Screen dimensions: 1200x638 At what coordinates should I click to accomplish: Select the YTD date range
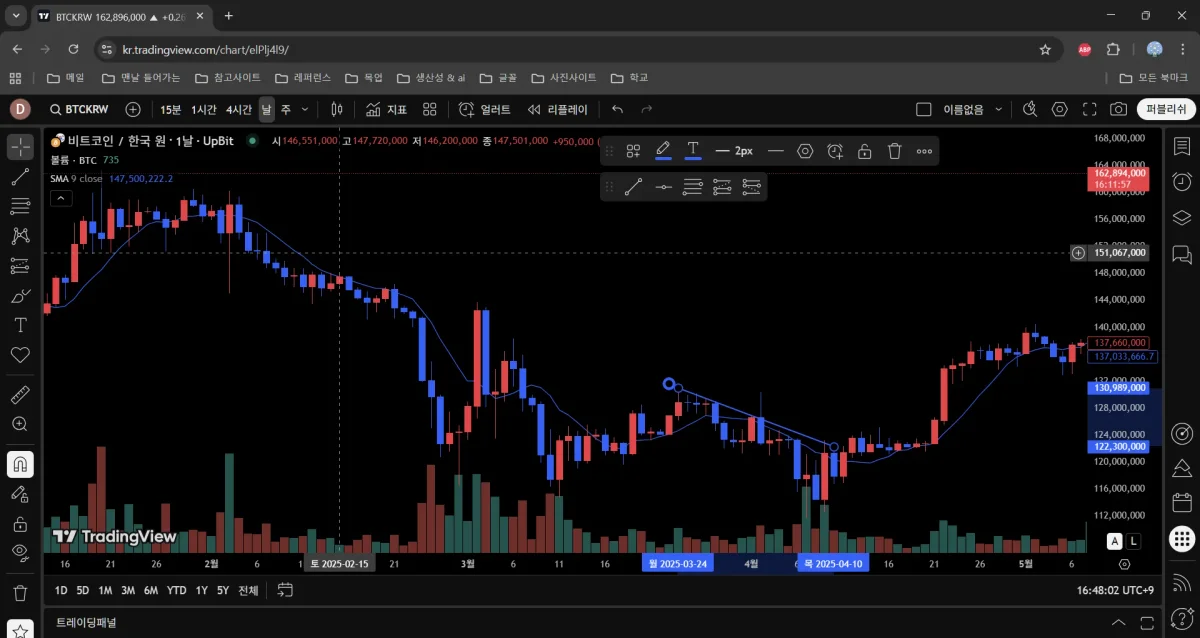click(x=177, y=590)
